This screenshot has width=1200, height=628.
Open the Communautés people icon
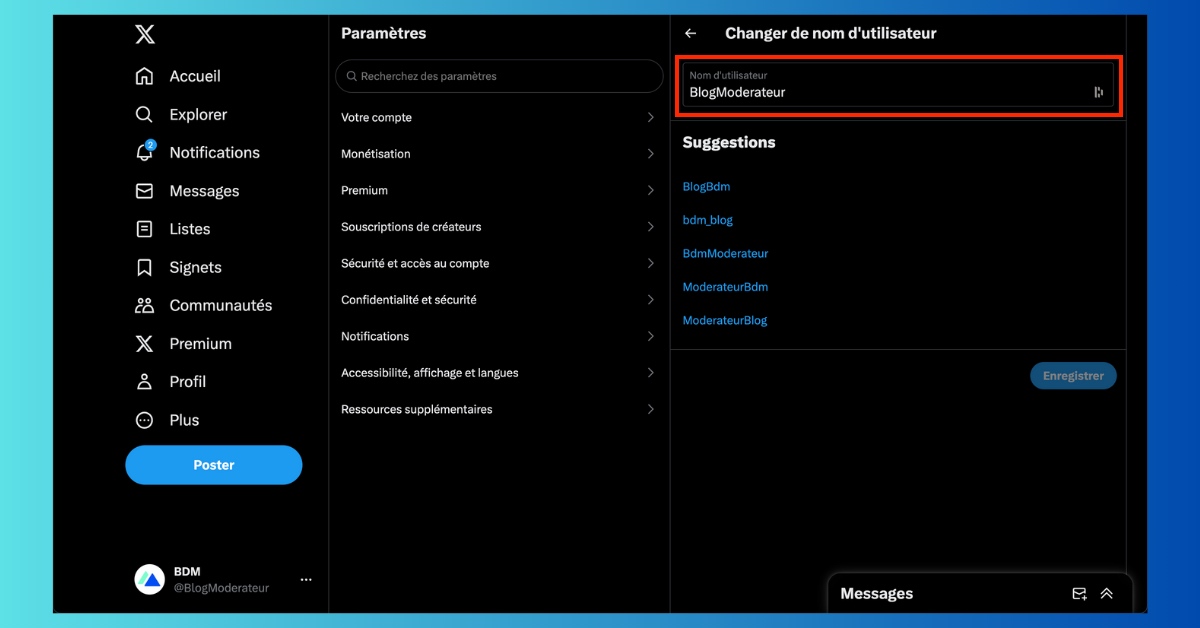coord(145,305)
